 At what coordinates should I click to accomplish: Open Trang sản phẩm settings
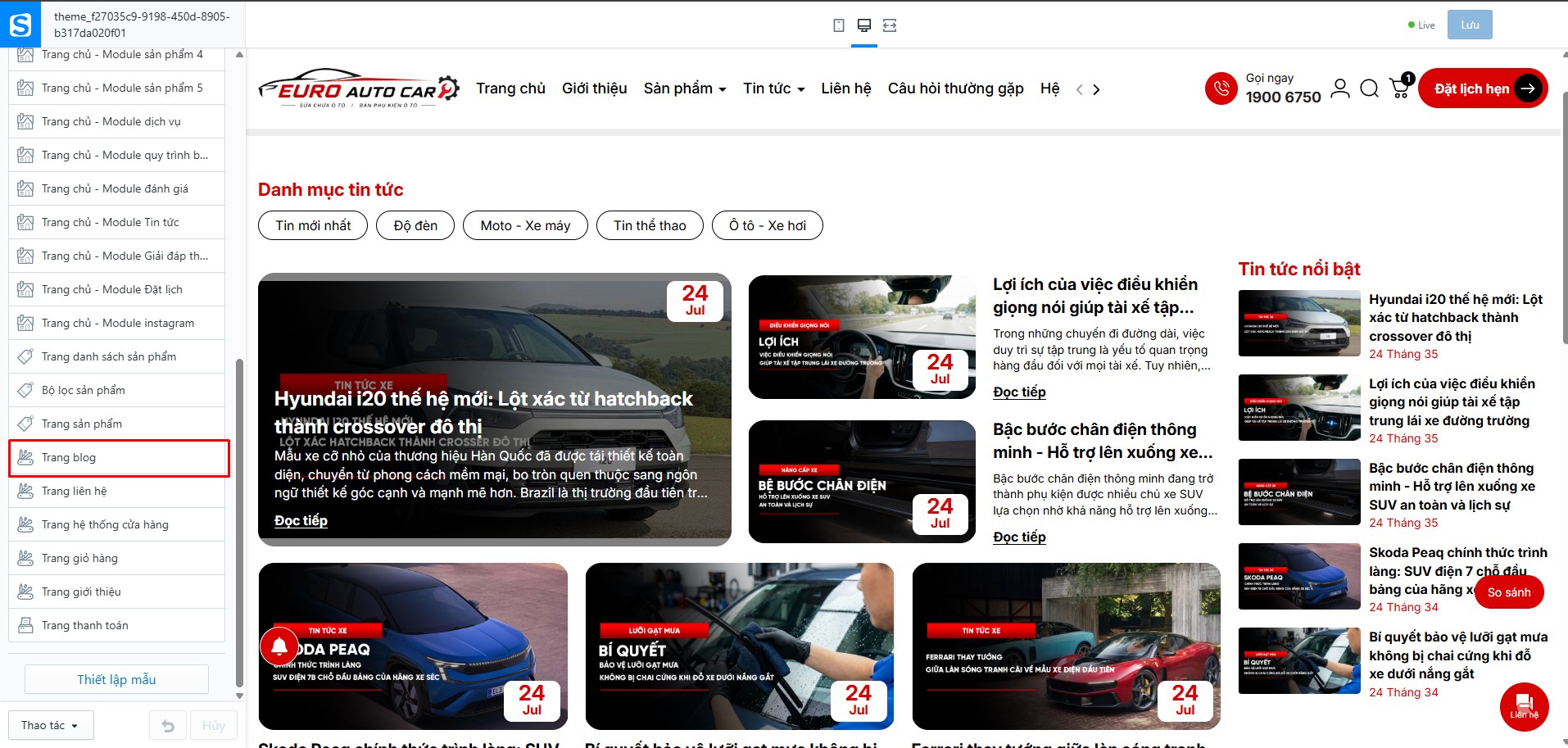coord(117,424)
